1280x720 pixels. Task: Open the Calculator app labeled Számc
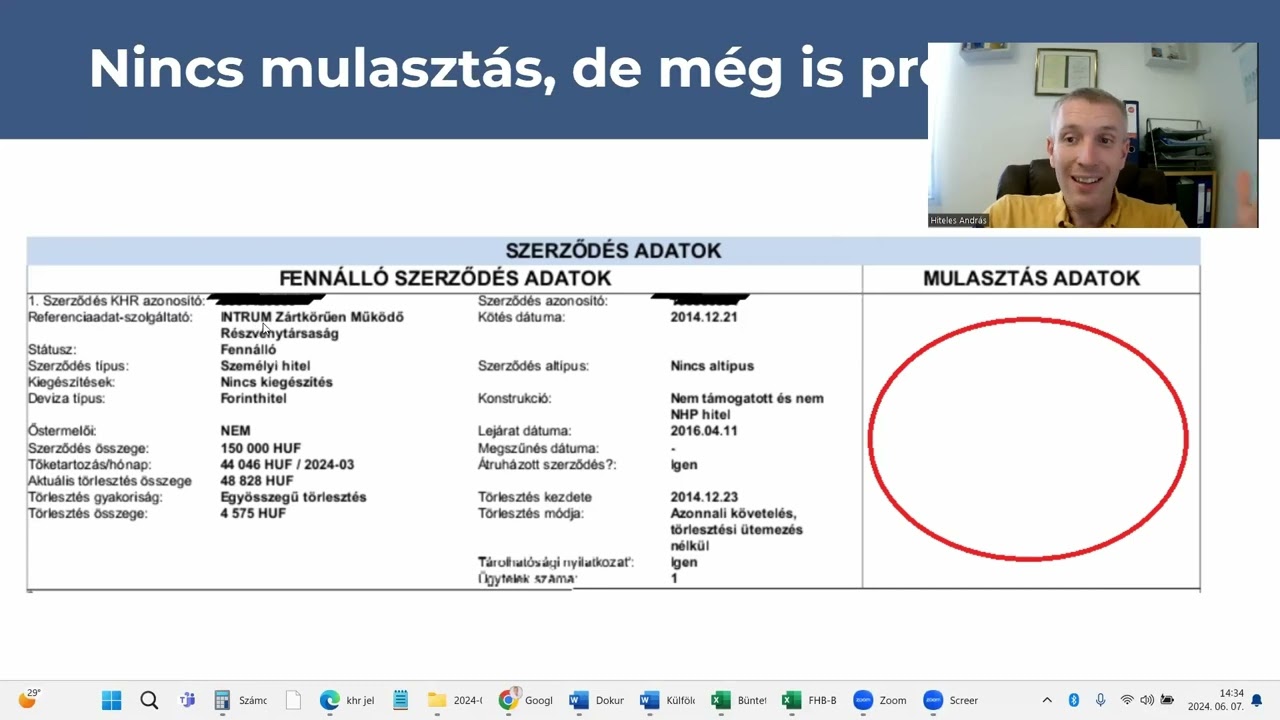click(x=241, y=700)
